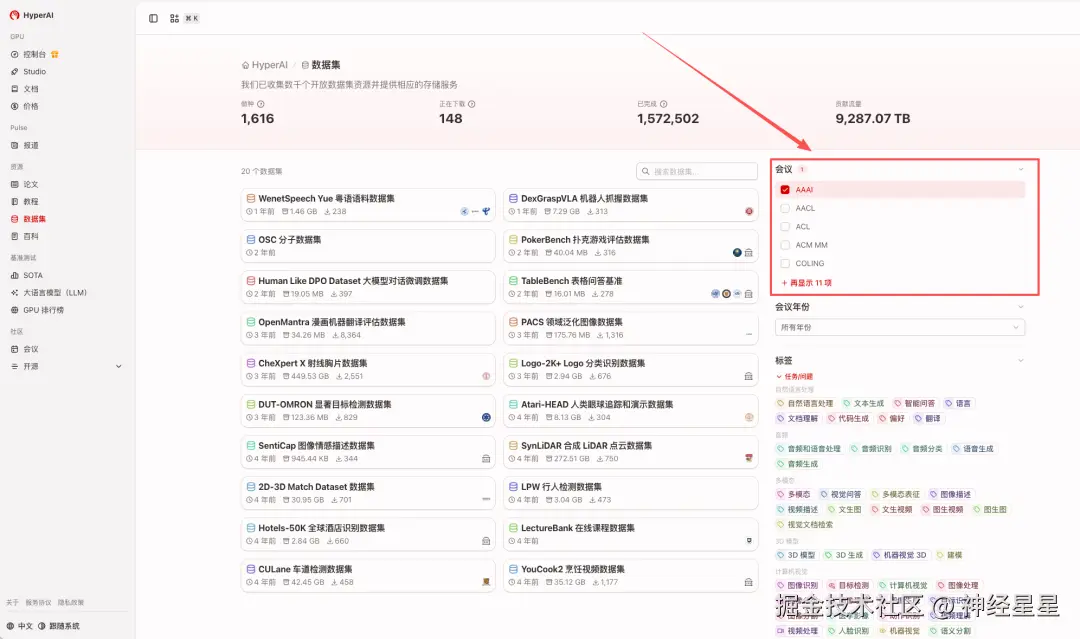1080x639 pixels.
Task: Open the YouCook2 烹饪视频数据集 card
Action: coord(630,576)
